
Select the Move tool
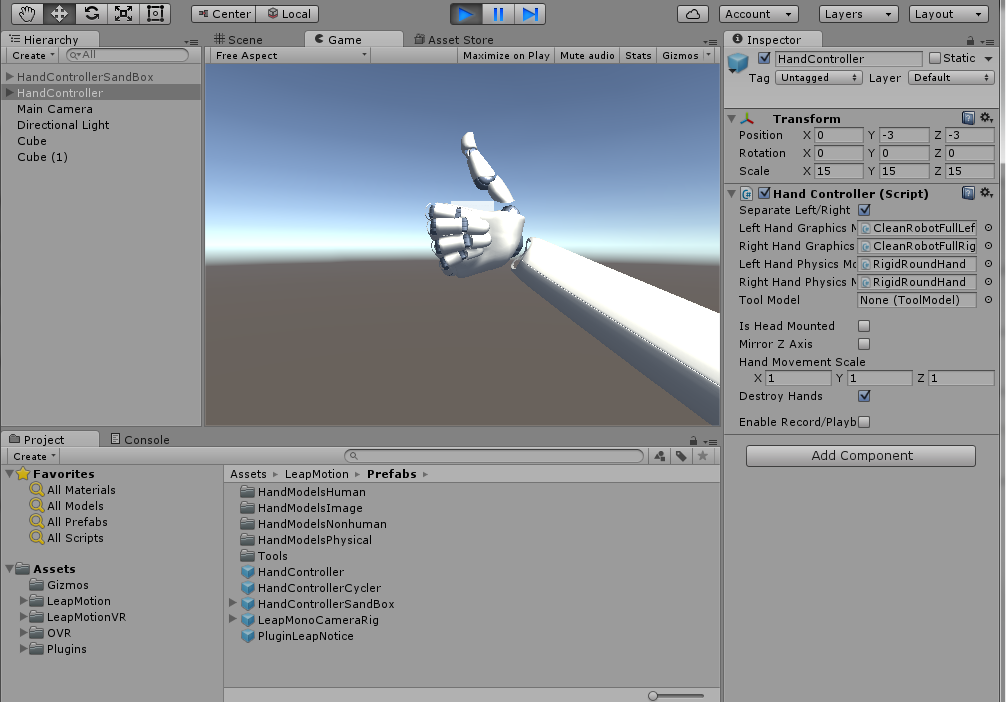[59, 14]
